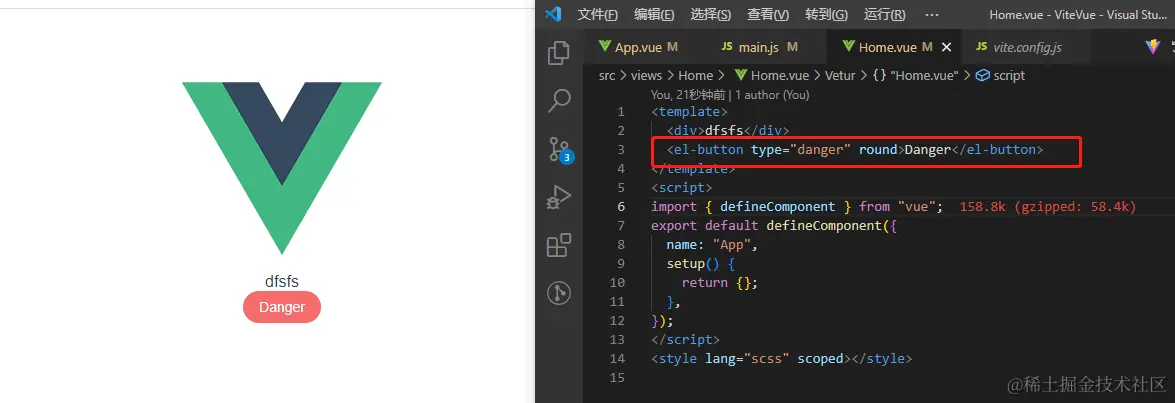This screenshot has height=403, width=1175.
Task: Open the Extensions view in activity bar
Action: [559, 245]
